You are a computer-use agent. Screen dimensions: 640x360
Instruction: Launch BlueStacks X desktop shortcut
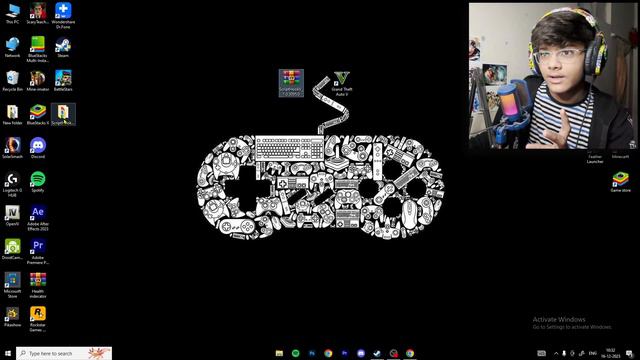[38, 115]
